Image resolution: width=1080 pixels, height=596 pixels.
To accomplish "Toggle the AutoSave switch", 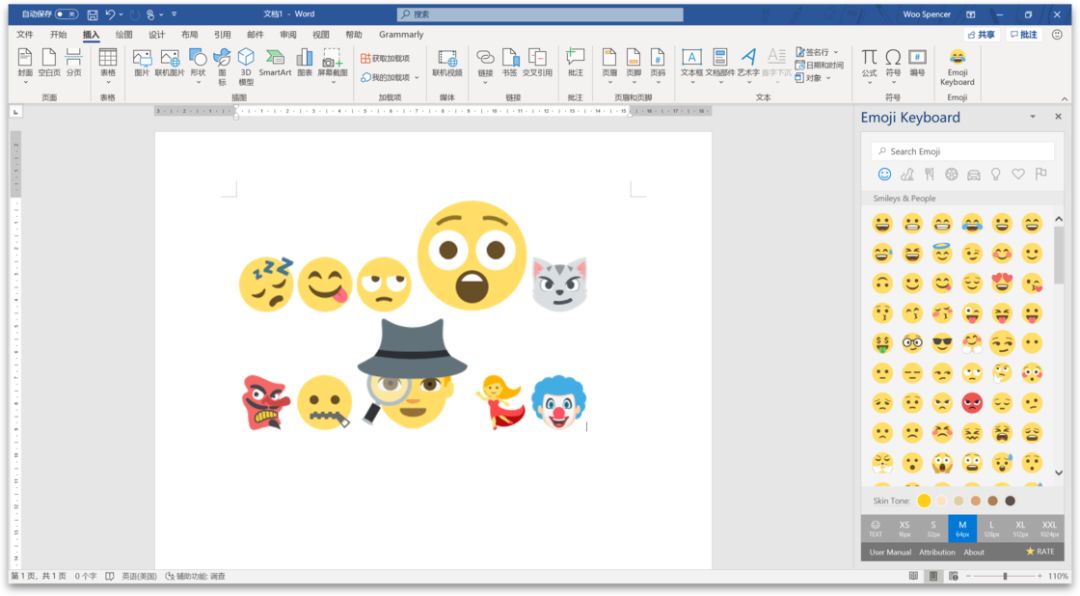I will coord(66,14).
